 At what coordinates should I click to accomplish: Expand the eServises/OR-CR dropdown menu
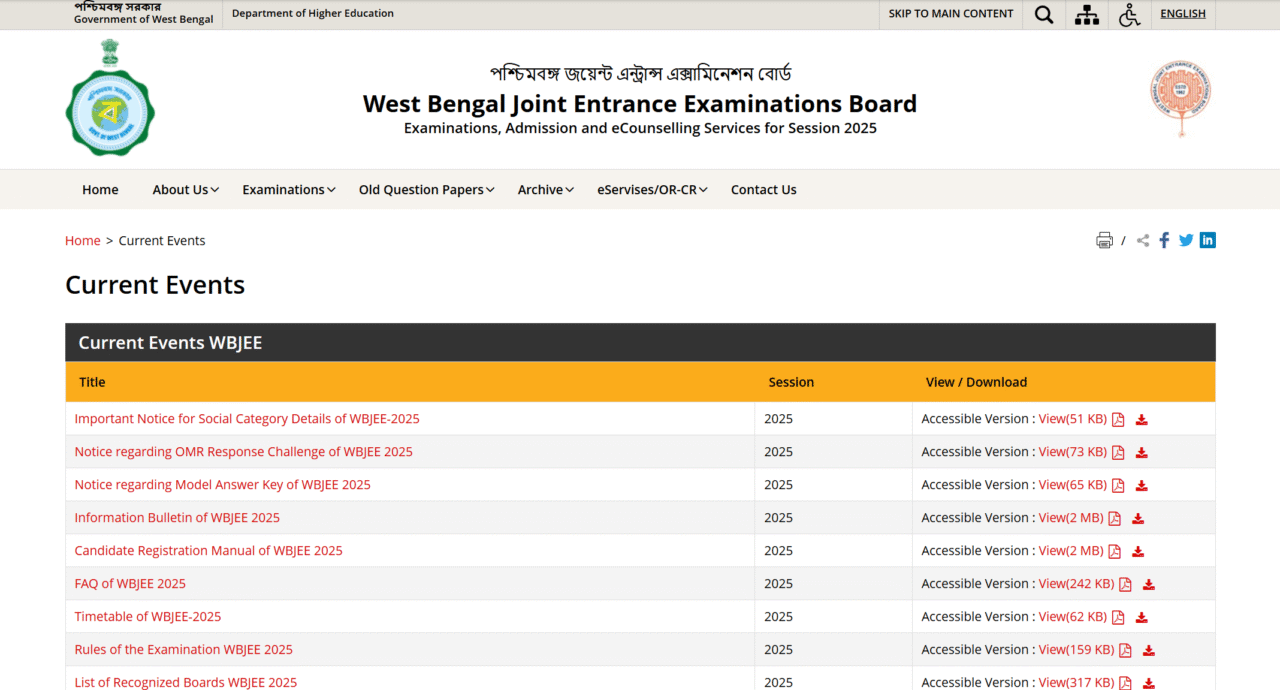[x=652, y=190]
